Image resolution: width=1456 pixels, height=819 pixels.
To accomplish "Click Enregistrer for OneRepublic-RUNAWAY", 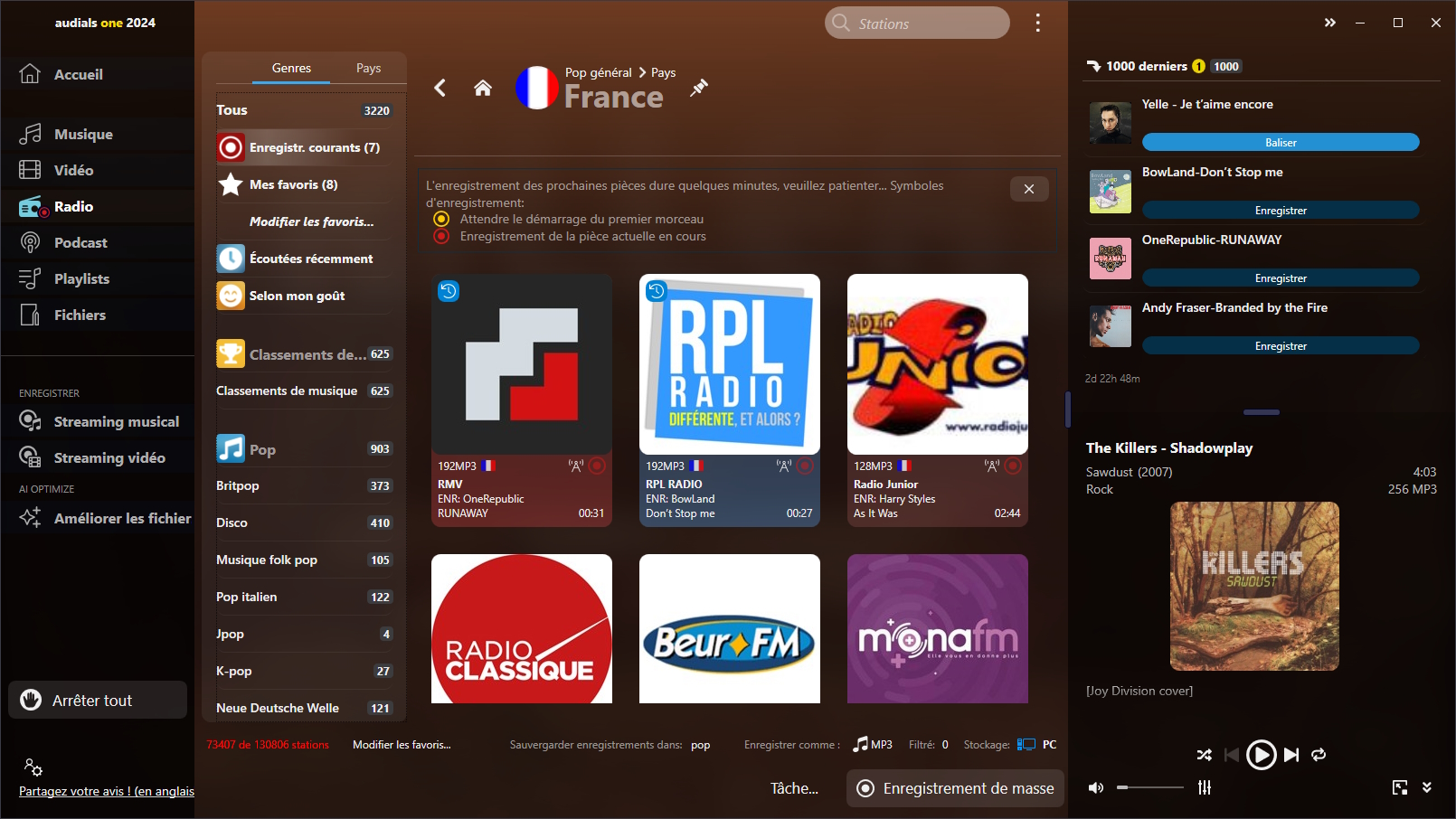I will coord(1281,278).
